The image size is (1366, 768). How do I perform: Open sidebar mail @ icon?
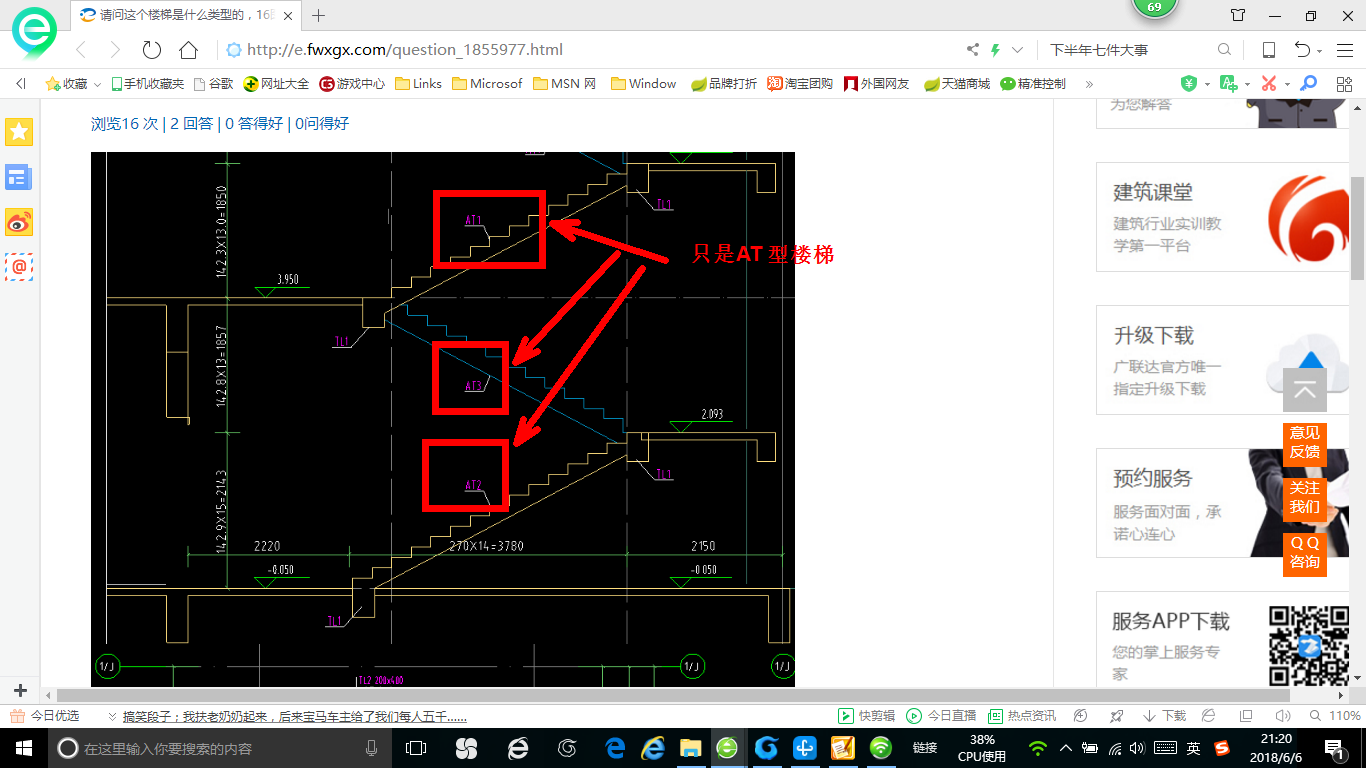[x=19, y=266]
